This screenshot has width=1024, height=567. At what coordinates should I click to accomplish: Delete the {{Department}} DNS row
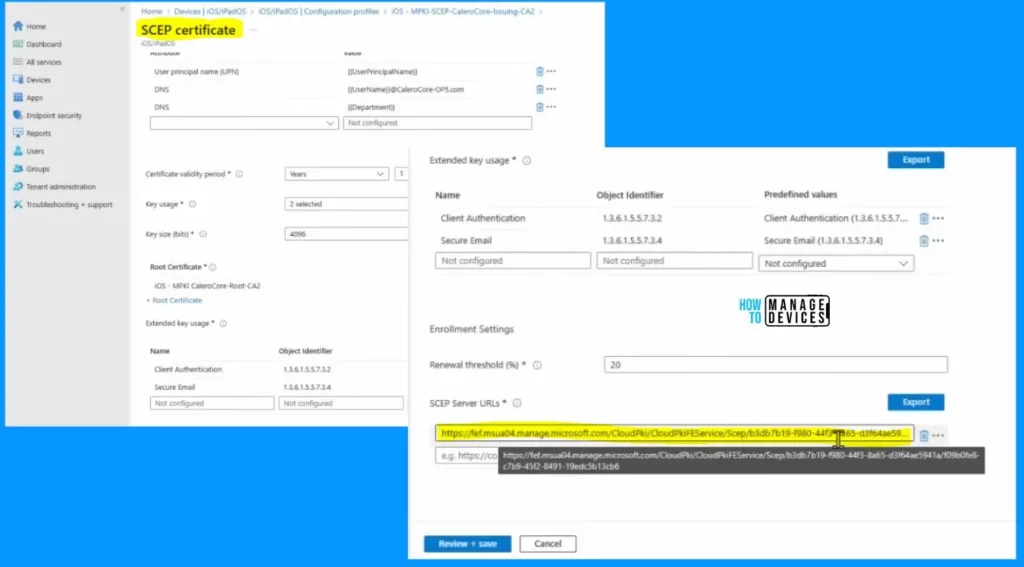coord(539,106)
